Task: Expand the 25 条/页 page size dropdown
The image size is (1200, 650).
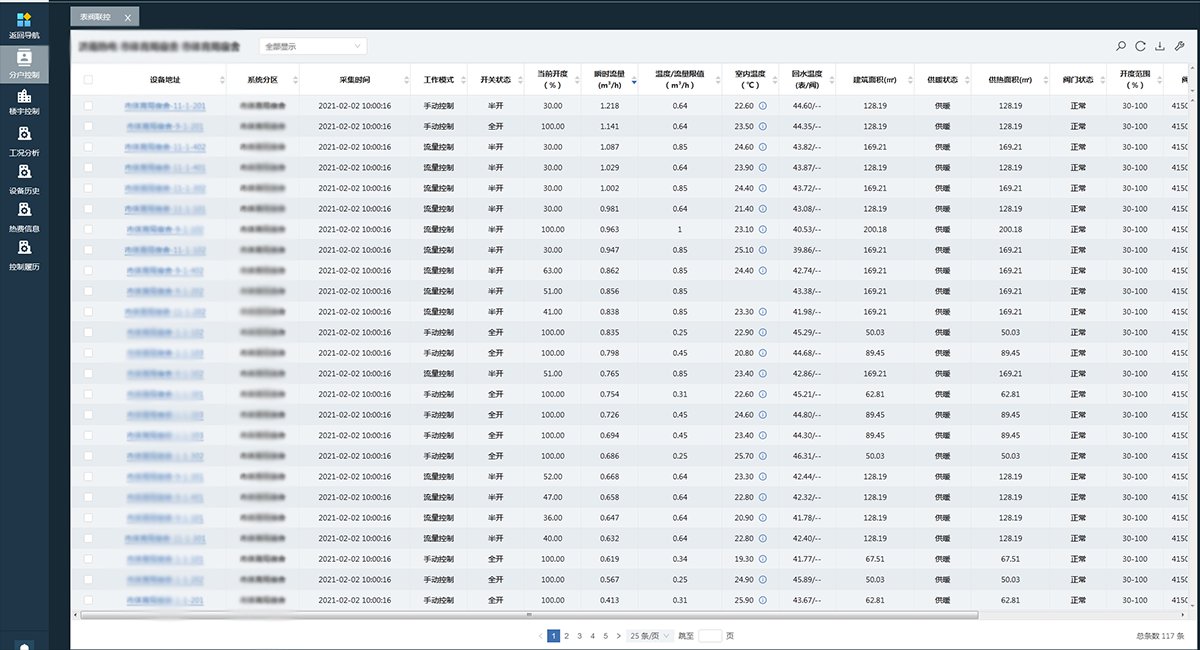Action: [x=650, y=635]
